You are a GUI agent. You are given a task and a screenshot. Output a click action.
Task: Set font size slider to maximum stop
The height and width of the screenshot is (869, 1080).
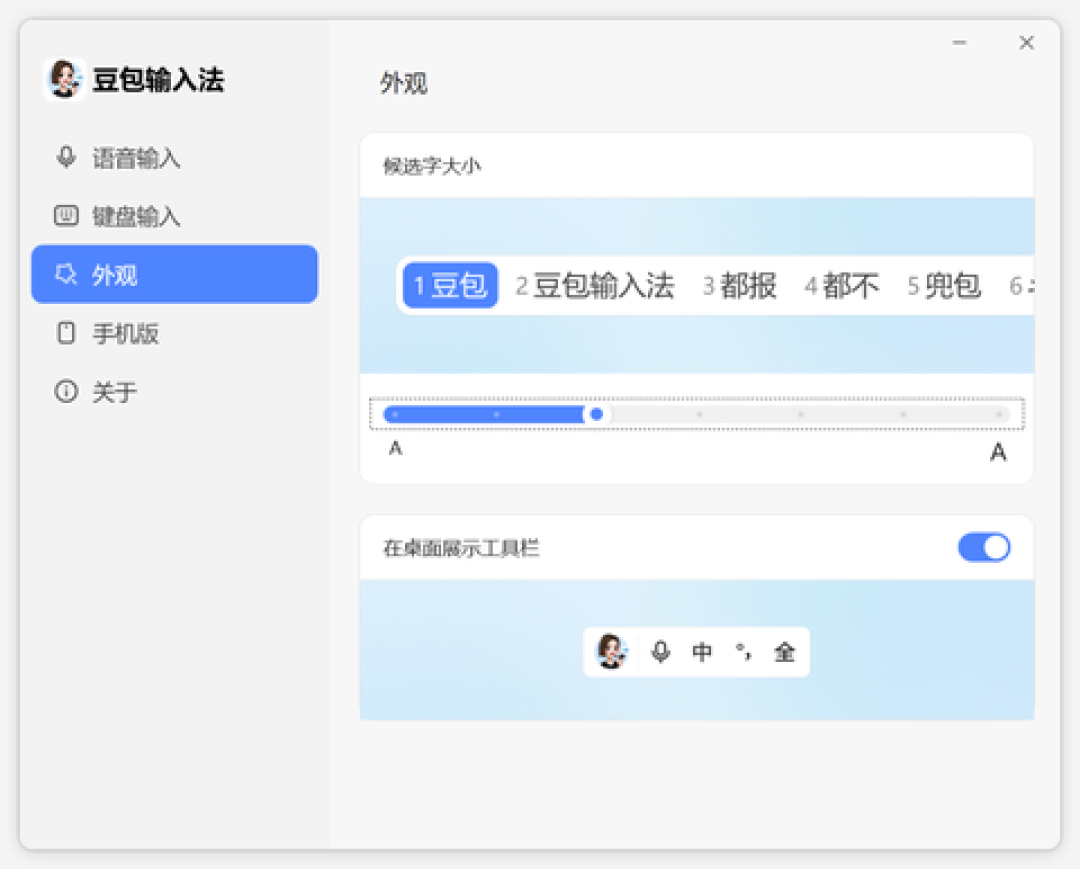tap(998, 415)
